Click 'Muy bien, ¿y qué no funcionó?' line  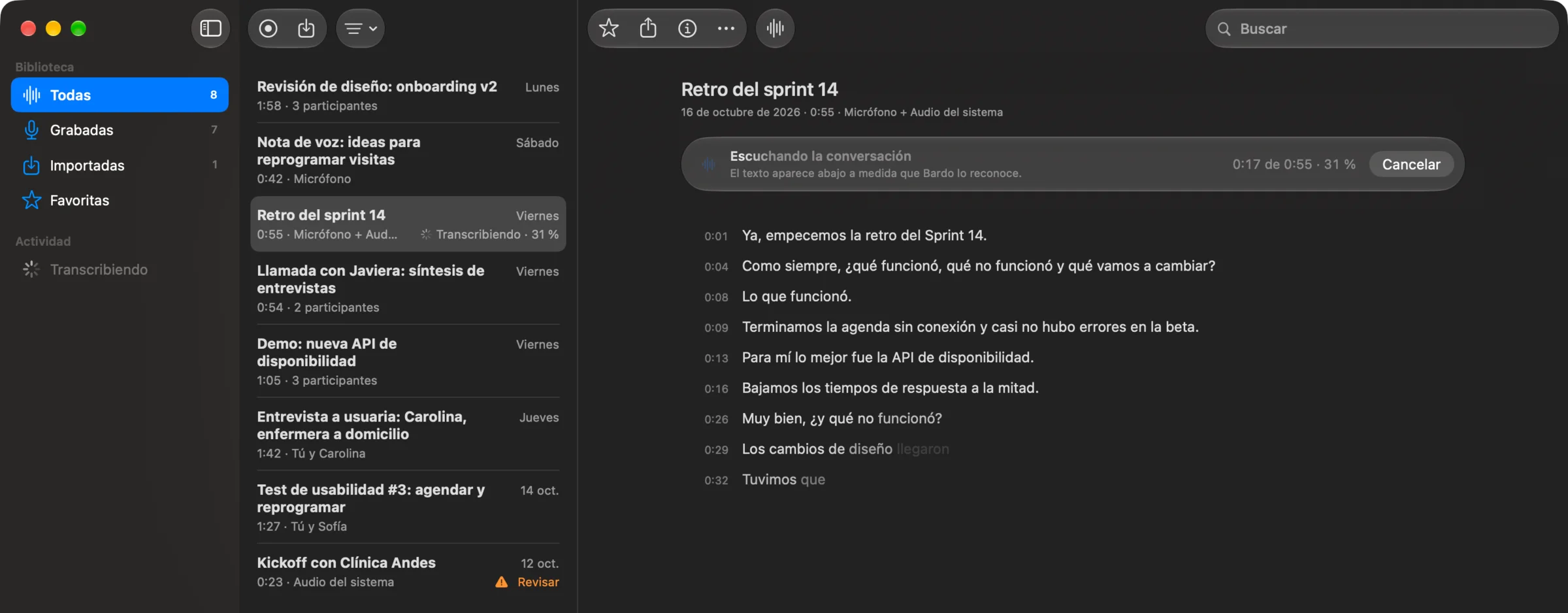[841, 419]
